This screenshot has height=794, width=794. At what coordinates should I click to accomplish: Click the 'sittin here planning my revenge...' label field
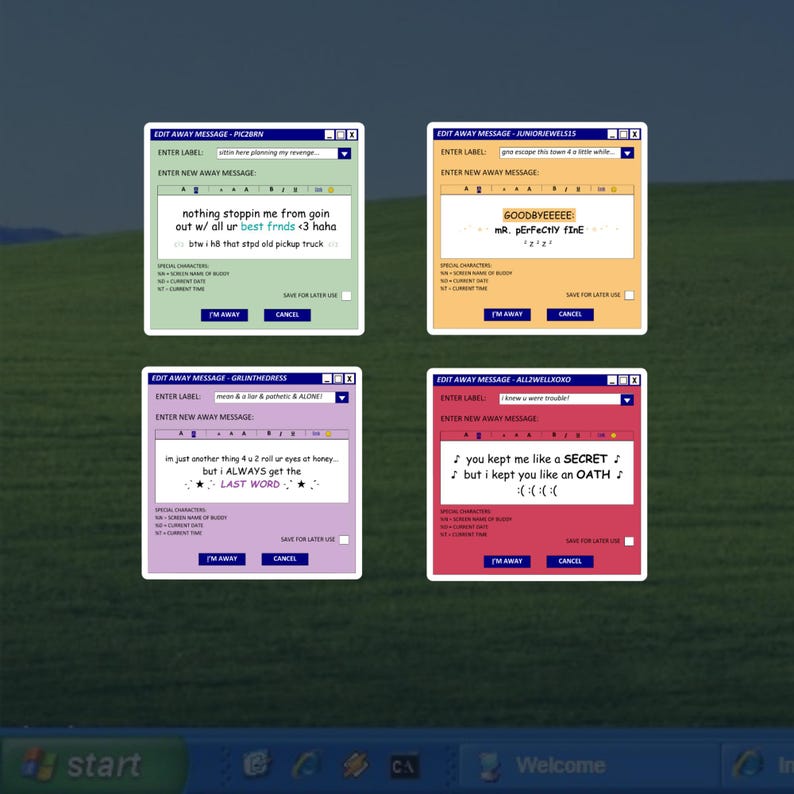[x=277, y=153]
